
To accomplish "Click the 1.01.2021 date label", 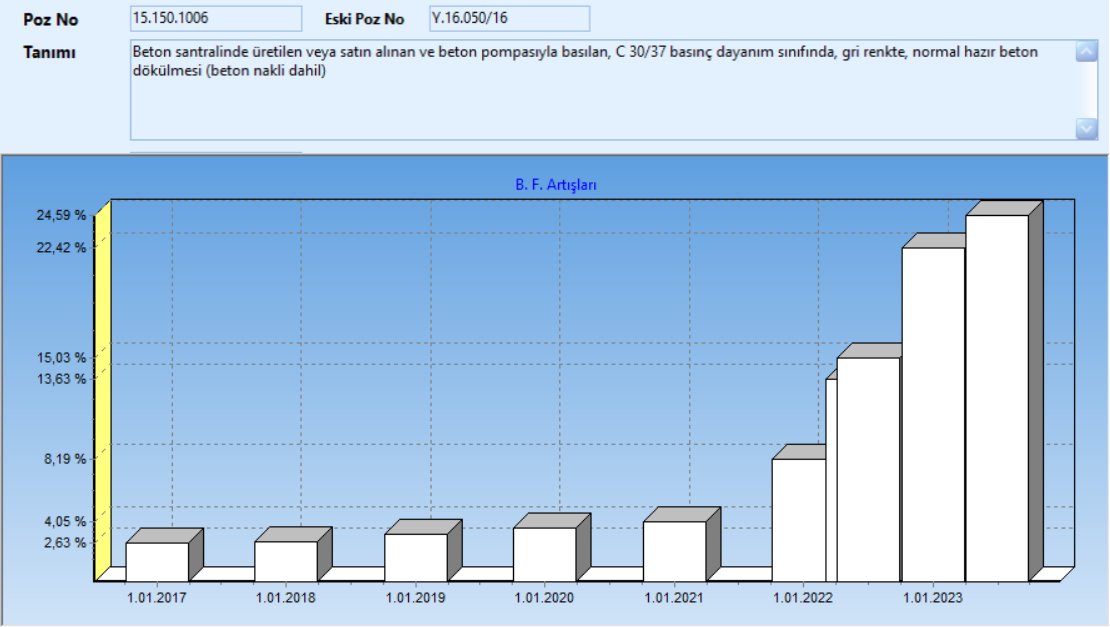I will pyautogui.click(x=675, y=598).
